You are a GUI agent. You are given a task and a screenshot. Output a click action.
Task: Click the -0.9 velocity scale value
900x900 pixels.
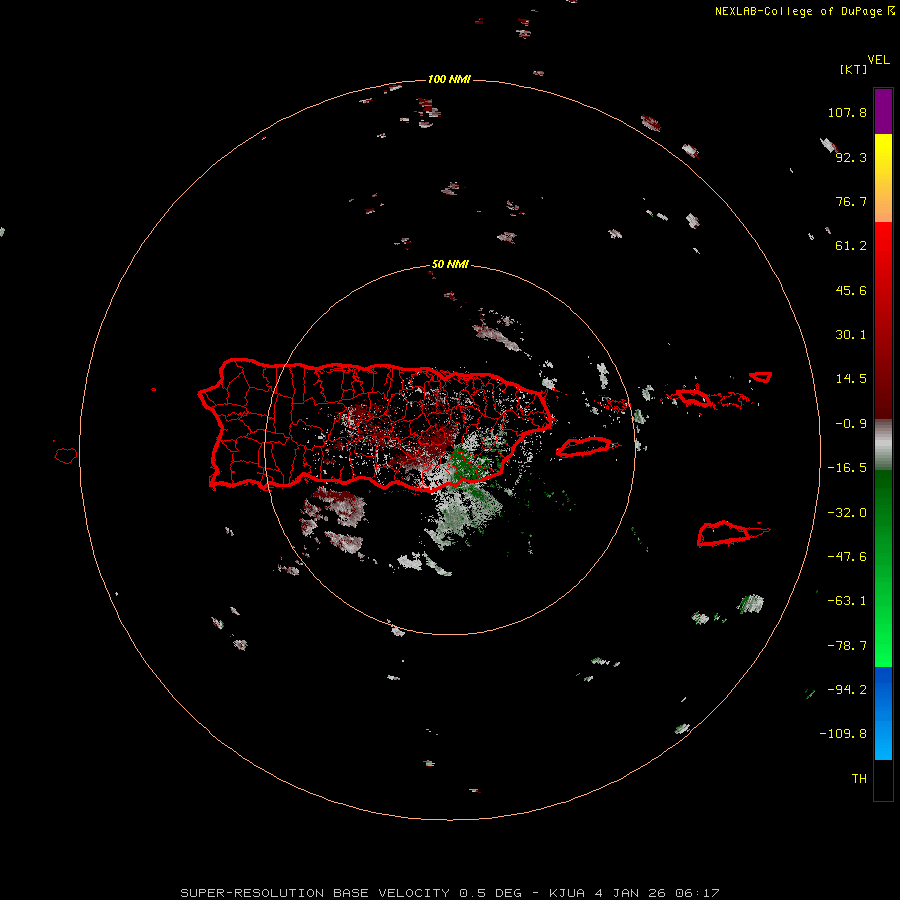tap(851, 424)
